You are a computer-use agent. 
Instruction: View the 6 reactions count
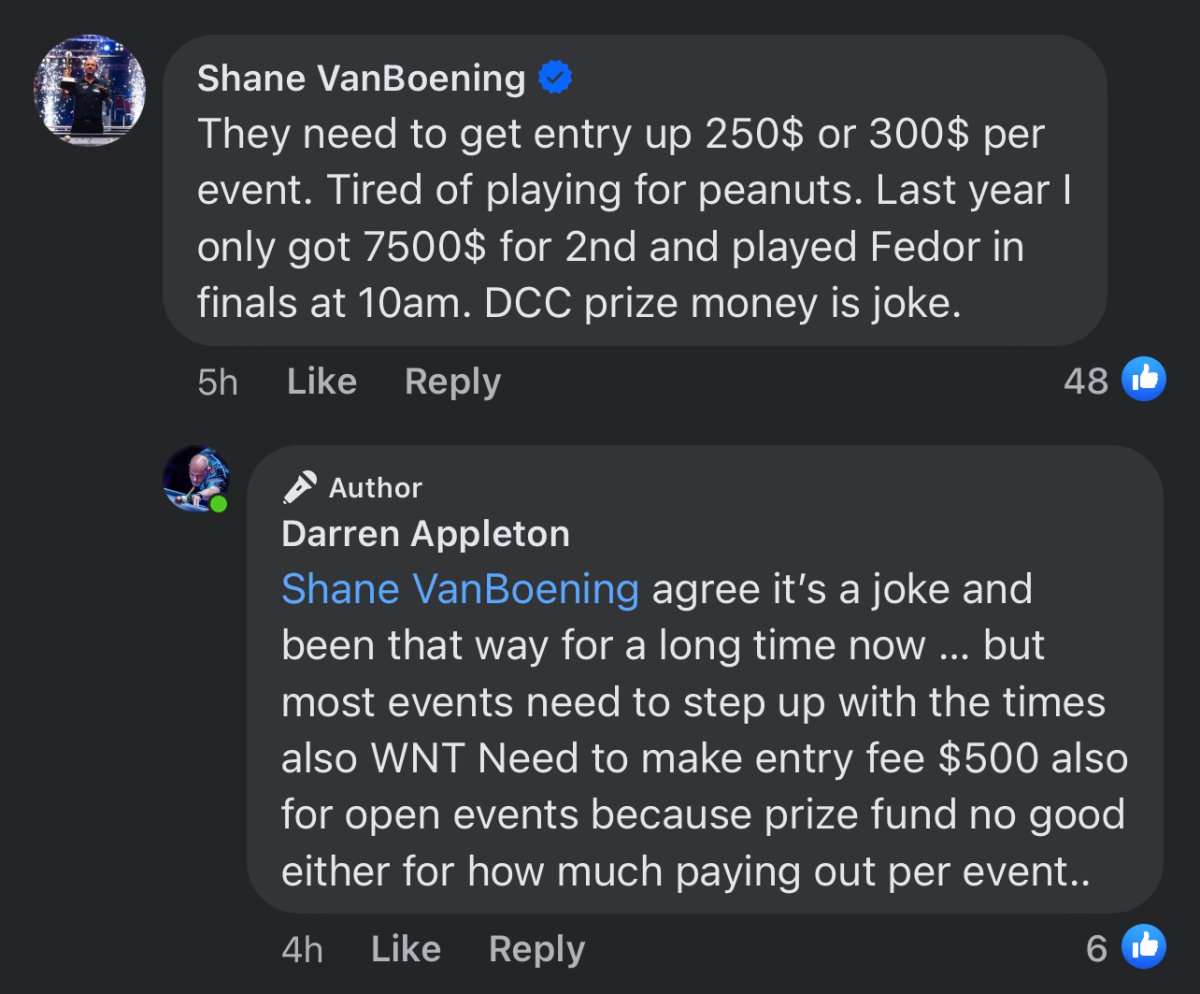1096,949
